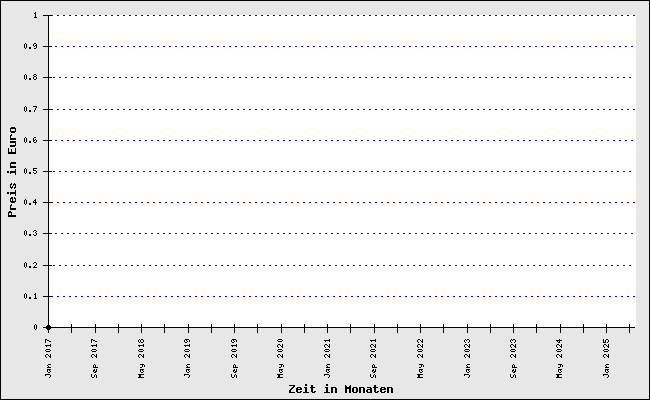
Task: Click the 'May 2018' x-axis label
Action: pyautogui.click(x=141, y=359)
